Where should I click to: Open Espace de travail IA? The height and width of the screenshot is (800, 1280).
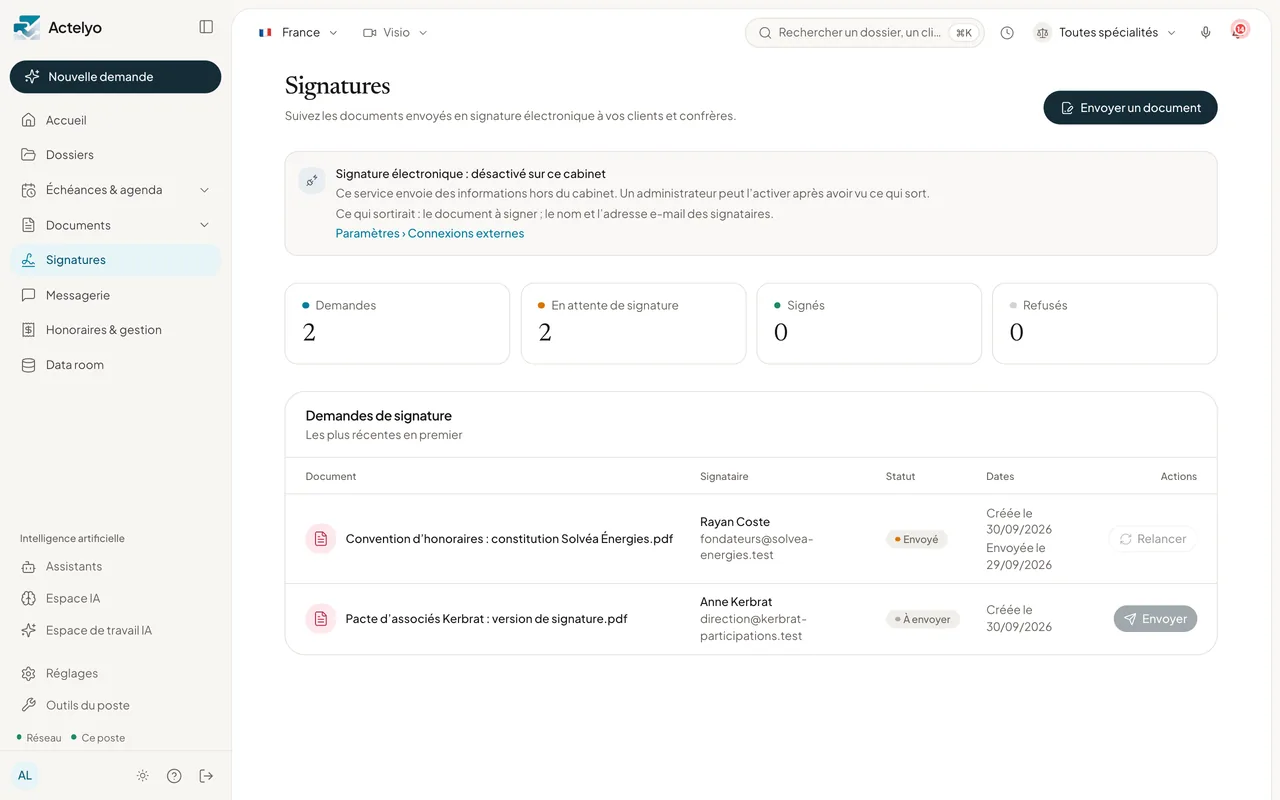tap(115, 630)
